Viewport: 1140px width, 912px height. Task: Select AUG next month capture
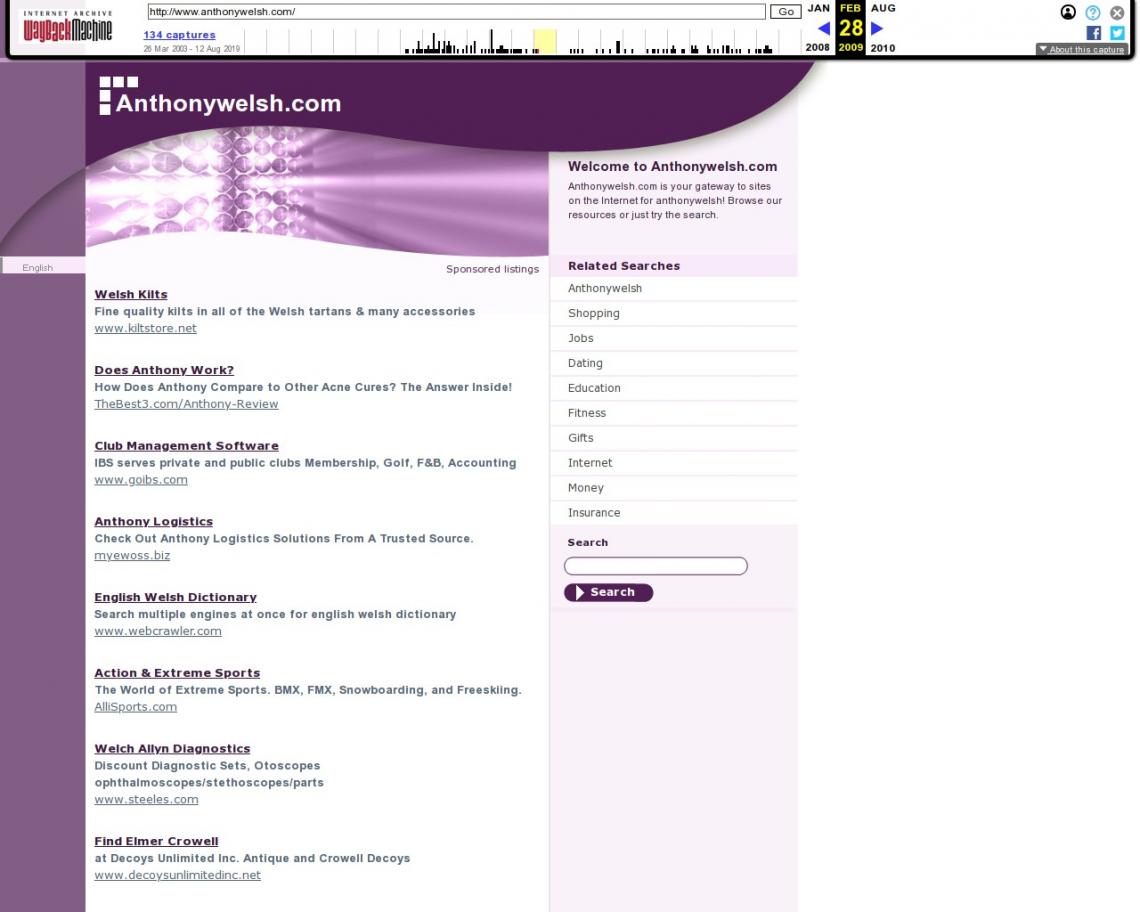[883, 8]
